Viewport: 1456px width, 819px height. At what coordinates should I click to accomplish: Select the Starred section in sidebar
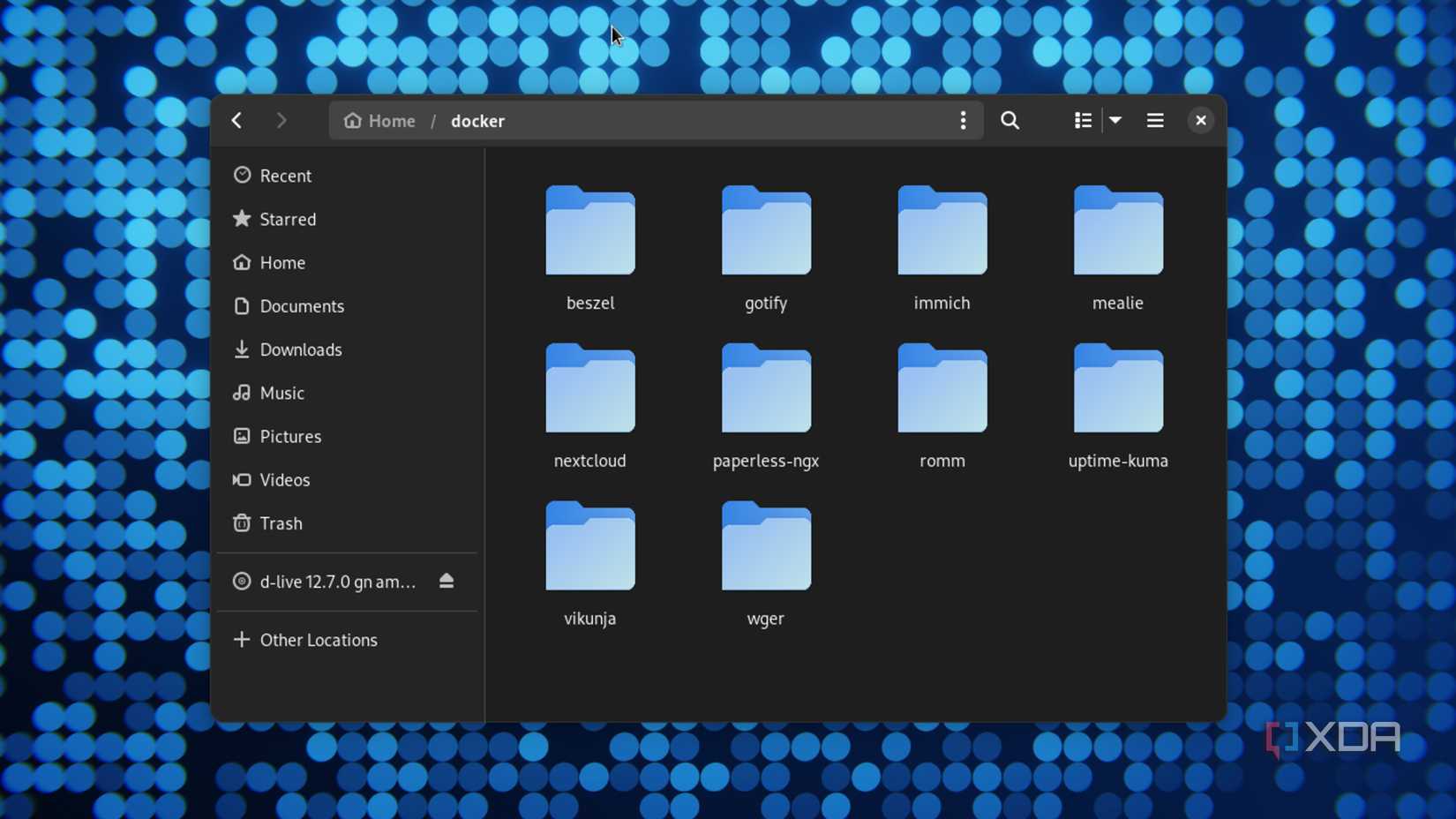[x=288, y=219]
